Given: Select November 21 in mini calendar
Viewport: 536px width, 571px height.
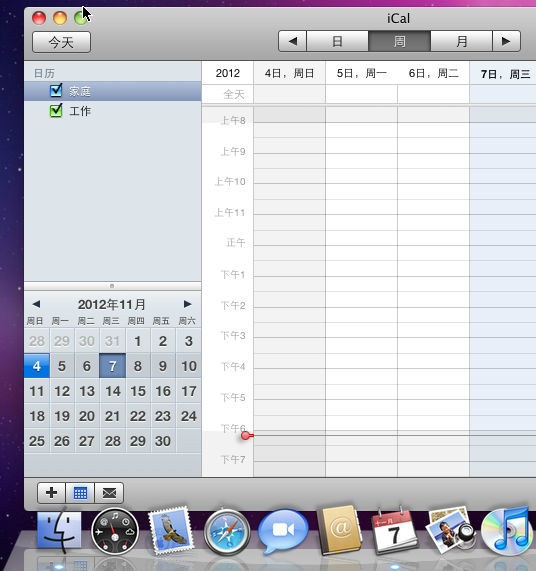Looking at the screenshot, I should (x=113, y=416).
